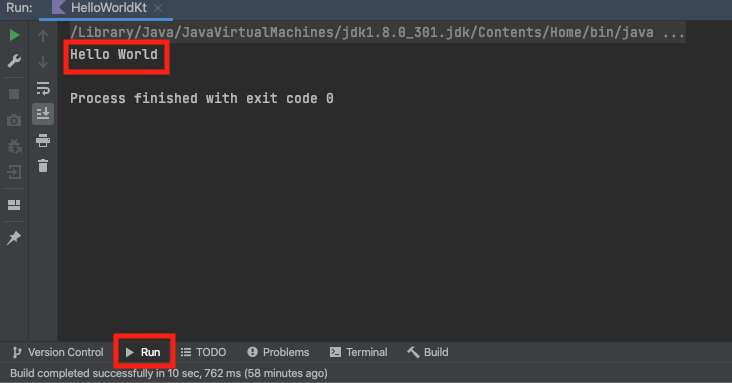Open the Version Control tool window
The image size is (732, 383).
click(x=58, y=352)
